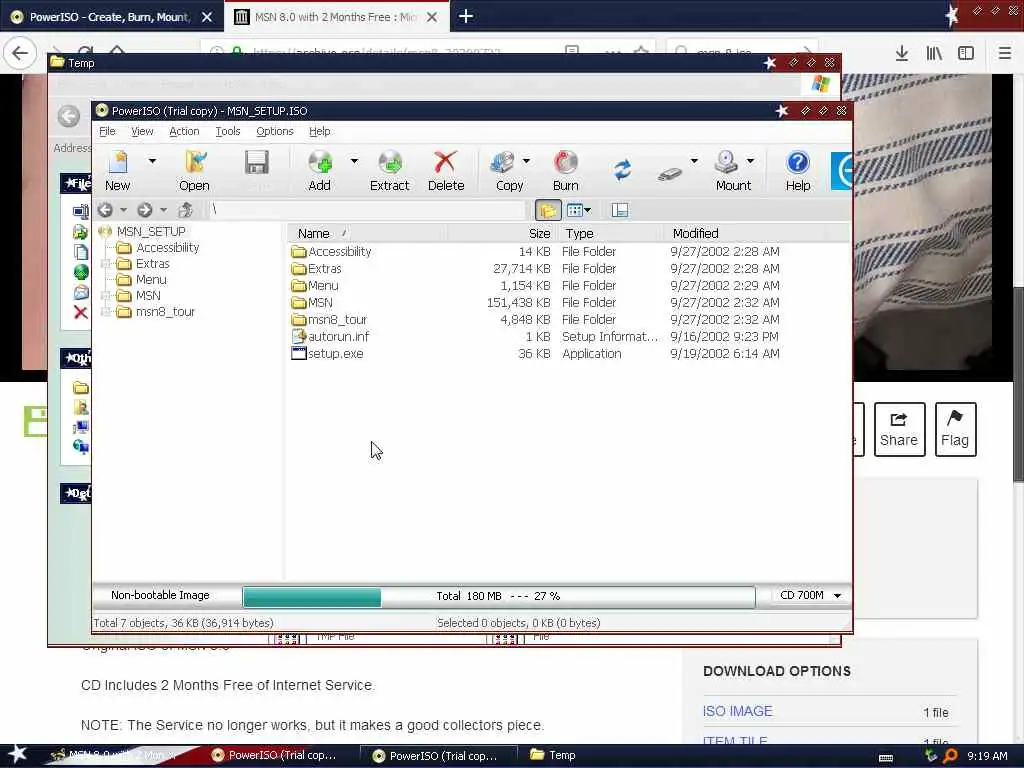Open the Mount button dropdown arrow
The width and height of the screenshot is (1024, 768).
coord(750,161)
